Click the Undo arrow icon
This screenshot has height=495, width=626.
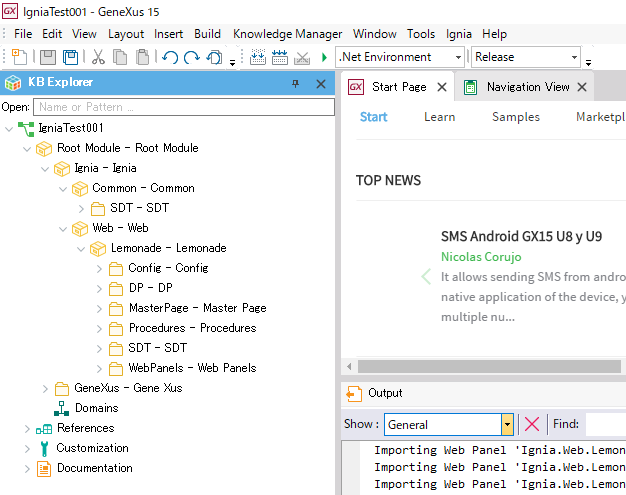170,57
